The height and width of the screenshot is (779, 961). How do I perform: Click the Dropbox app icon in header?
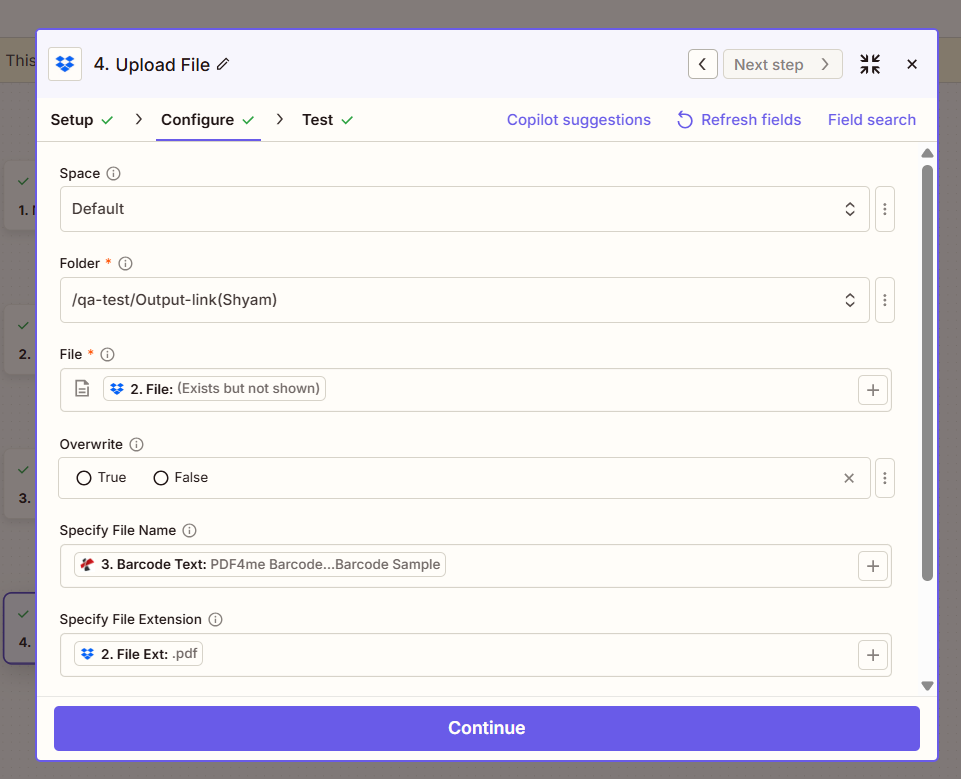point(65,65)
